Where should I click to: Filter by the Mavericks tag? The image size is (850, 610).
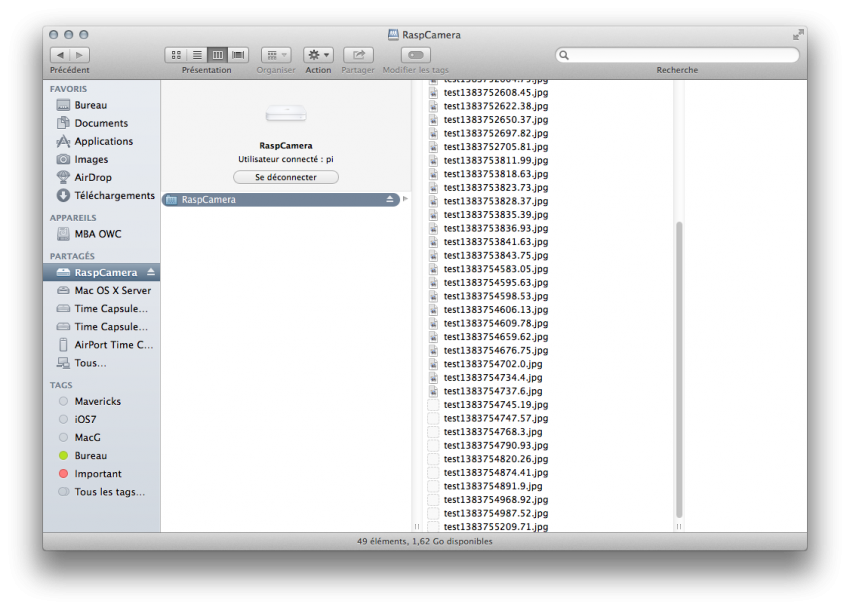[101, 401]
